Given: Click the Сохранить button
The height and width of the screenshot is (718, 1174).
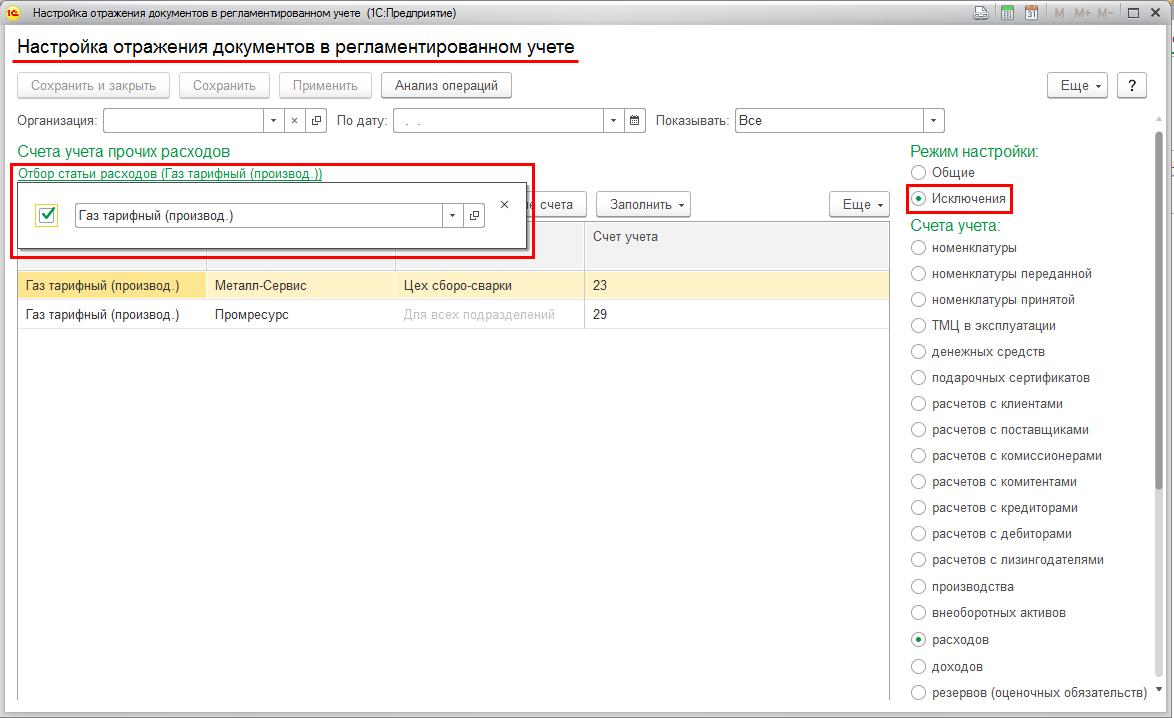Looking at the screenshot, I should click(224, 85).
